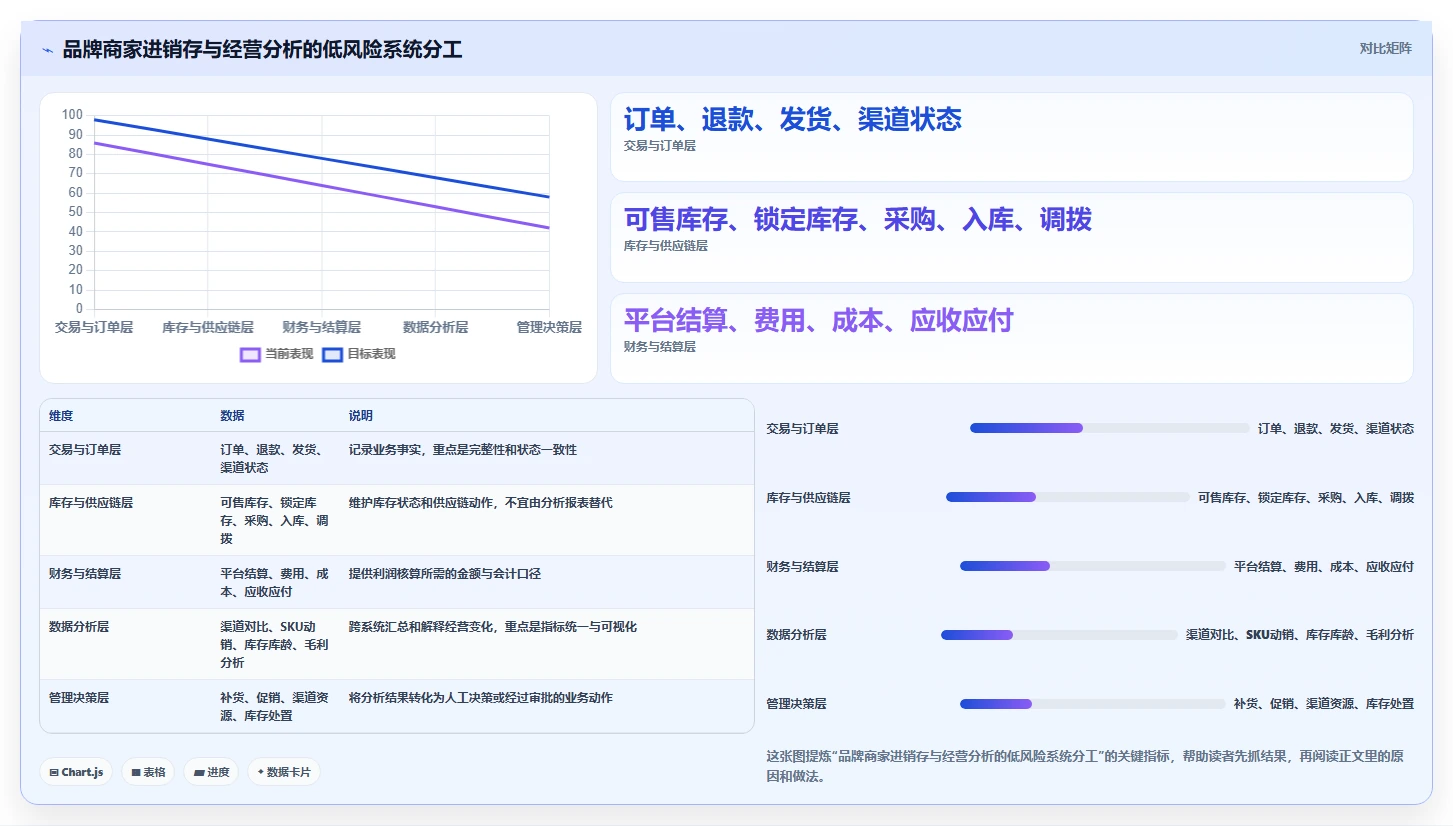Image resolution: width=1453 pixels, height=826 pixels.
Task: Click the table cell 补货、促销、渠道资源、库存处置
Action: click(275, 707)
